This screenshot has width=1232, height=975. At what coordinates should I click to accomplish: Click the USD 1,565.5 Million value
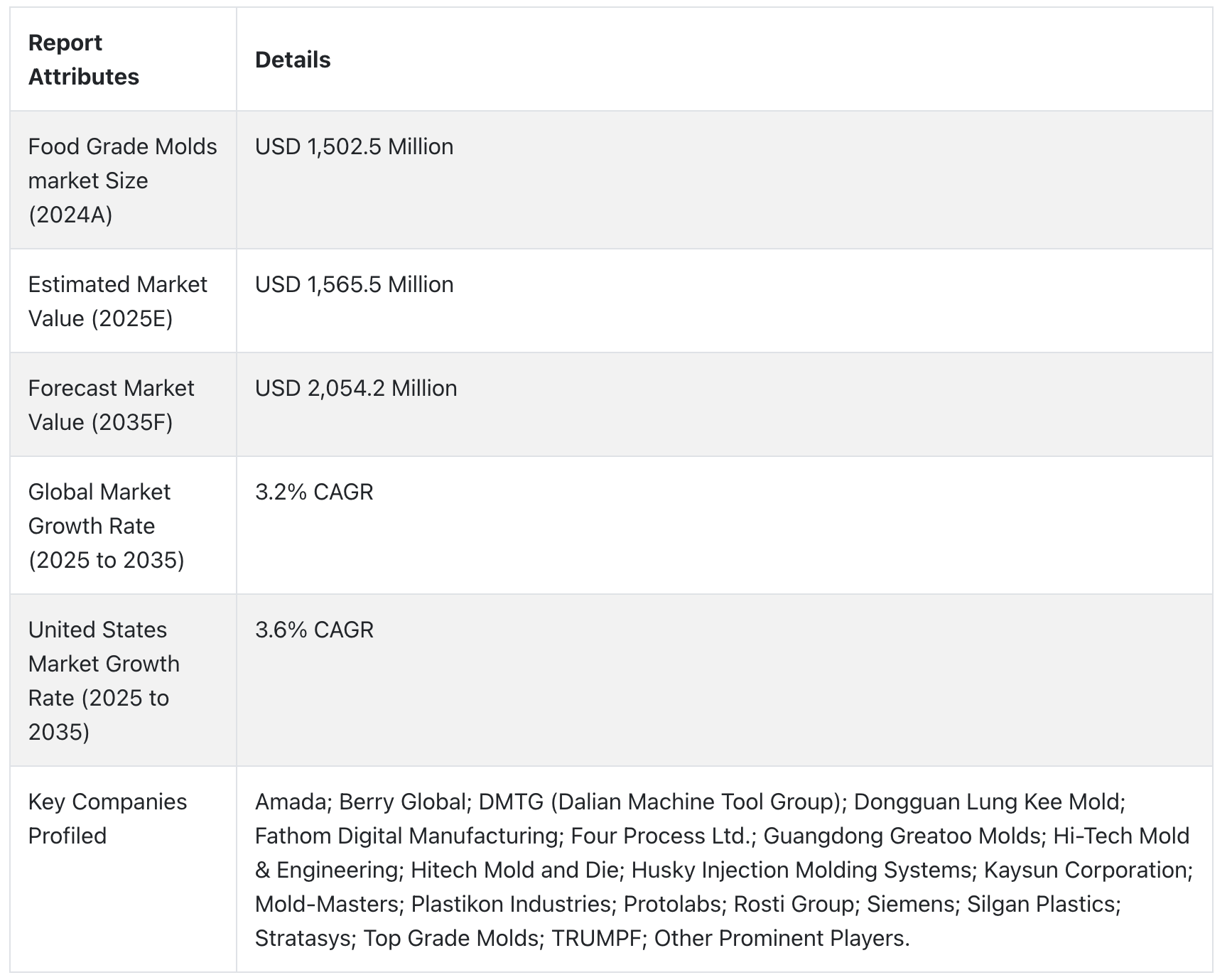click(354, 284)
